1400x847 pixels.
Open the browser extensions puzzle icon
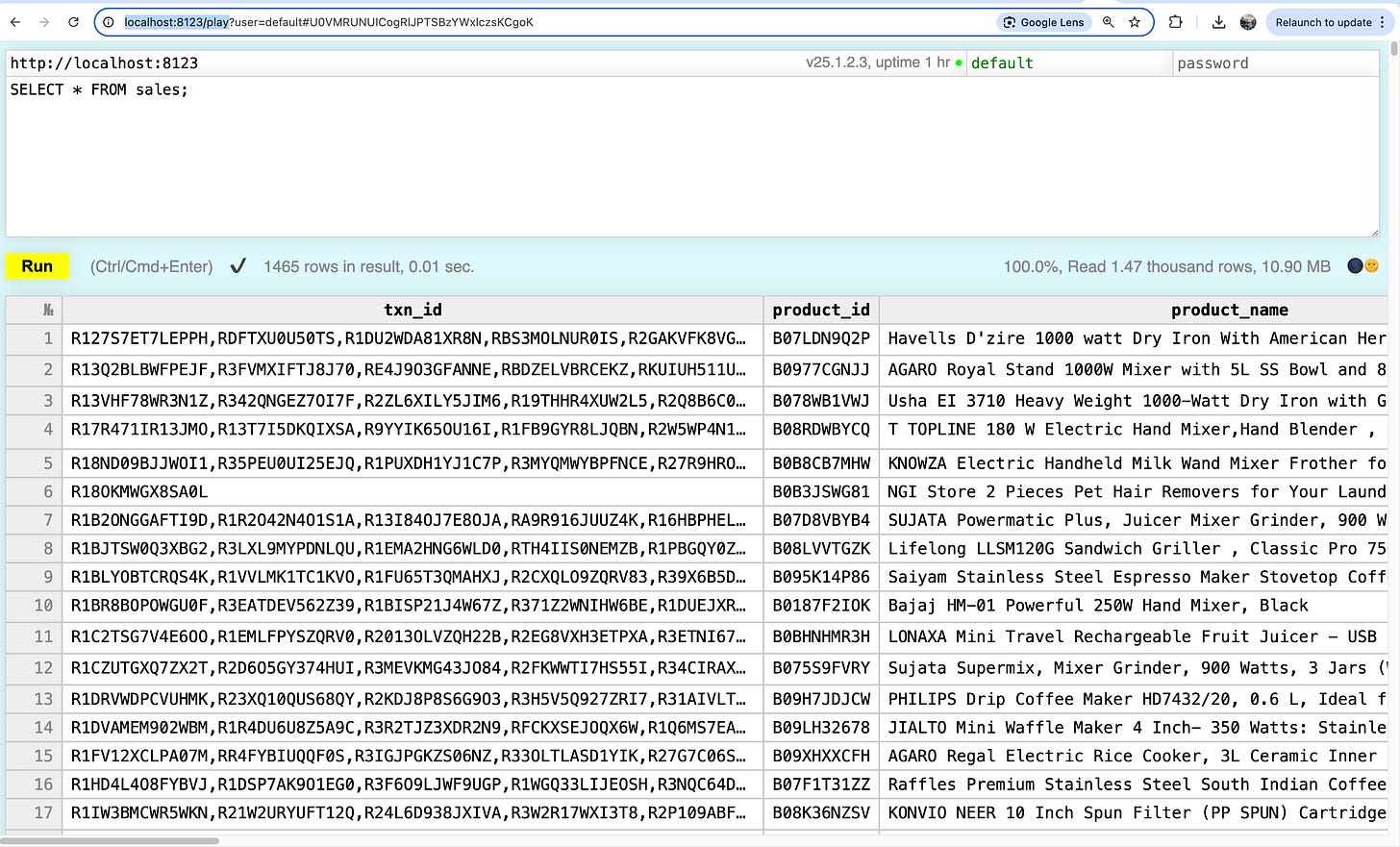1175,22
